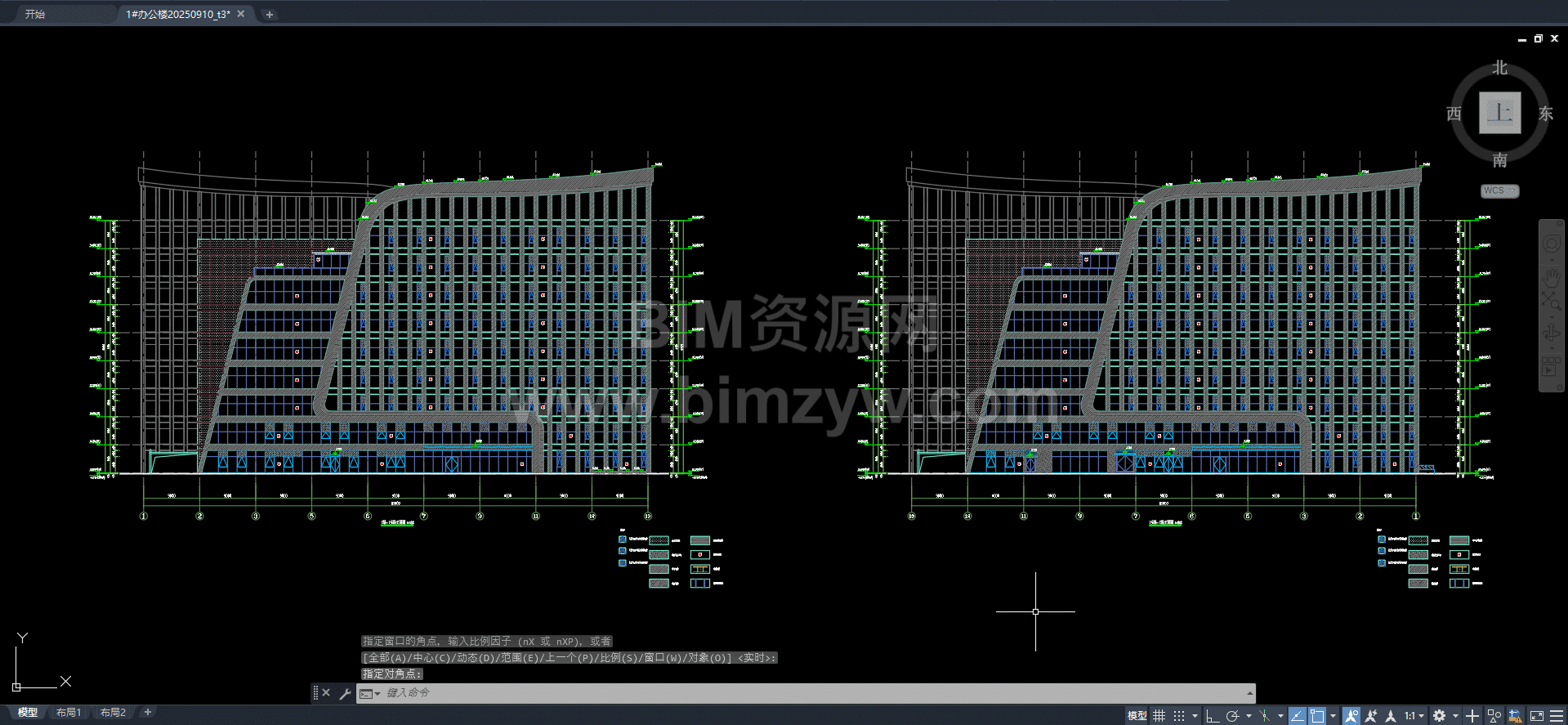1568x725 pixels.
Task: Open the status bar customization menu icon
Action: (x=1557, y=716)
